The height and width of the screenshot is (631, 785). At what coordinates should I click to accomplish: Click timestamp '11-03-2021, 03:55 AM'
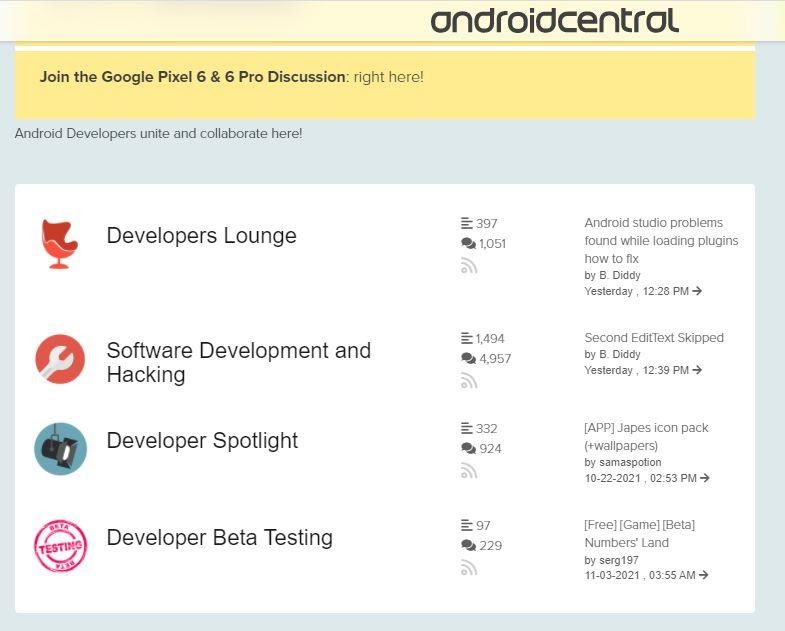(640, 575)
